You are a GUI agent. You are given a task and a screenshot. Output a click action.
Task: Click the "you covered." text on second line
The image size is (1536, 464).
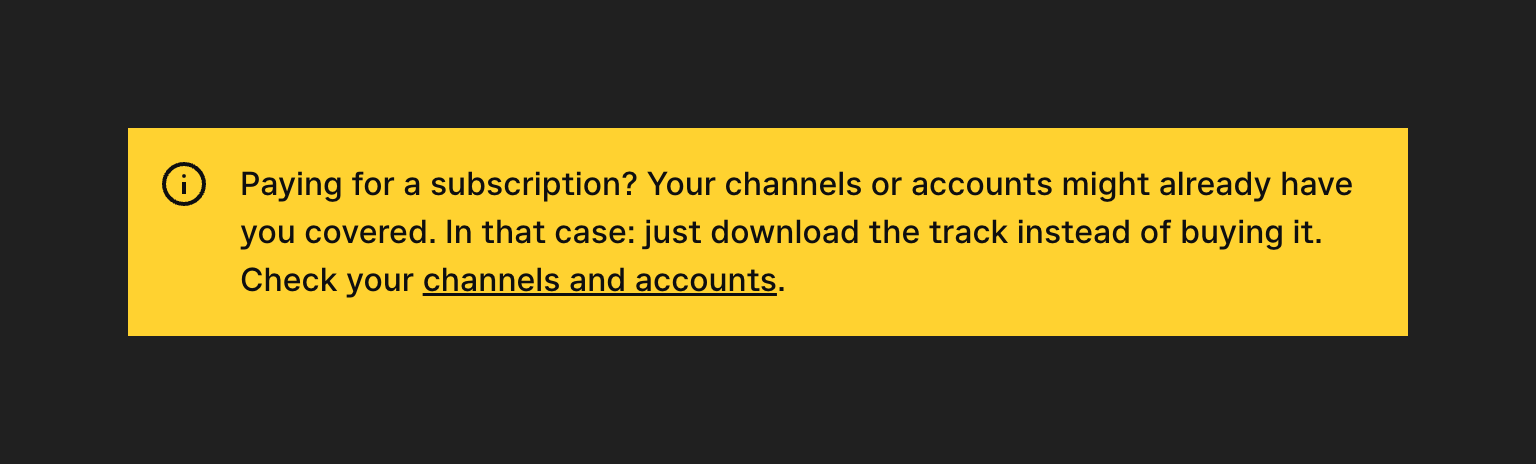pos(338,233)
